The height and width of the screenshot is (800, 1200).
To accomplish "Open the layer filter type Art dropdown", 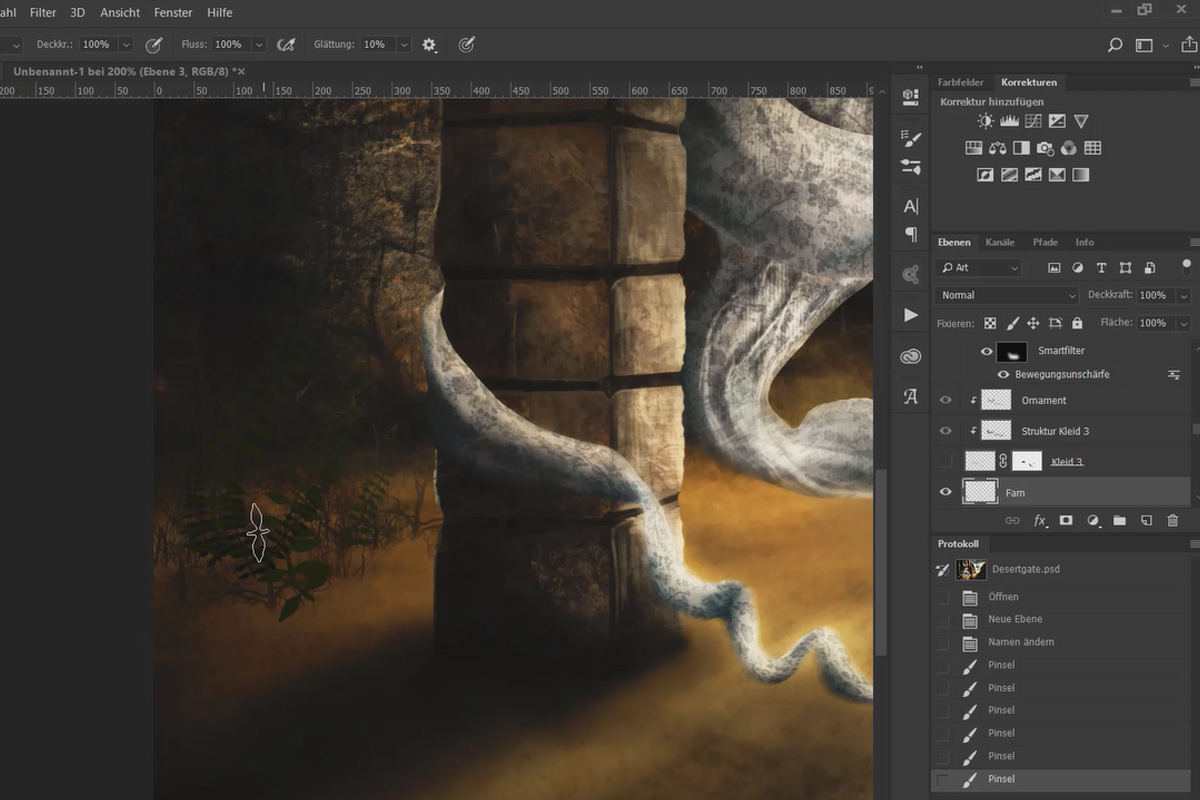I will [979, 268].
